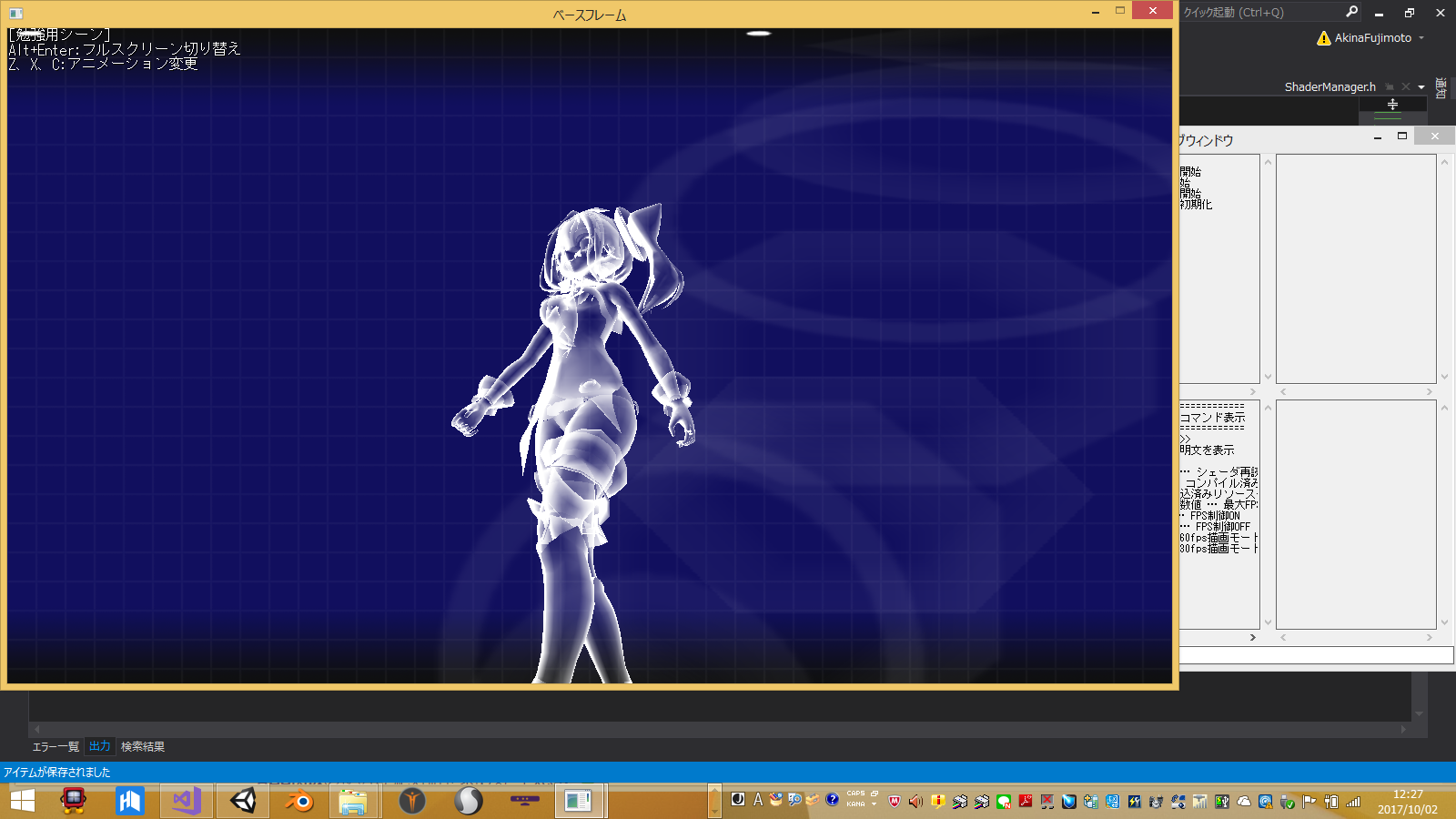Select the 30fps描画モード line
This screenshot has width=1456, height=819.
click(x=1219, y=549)
